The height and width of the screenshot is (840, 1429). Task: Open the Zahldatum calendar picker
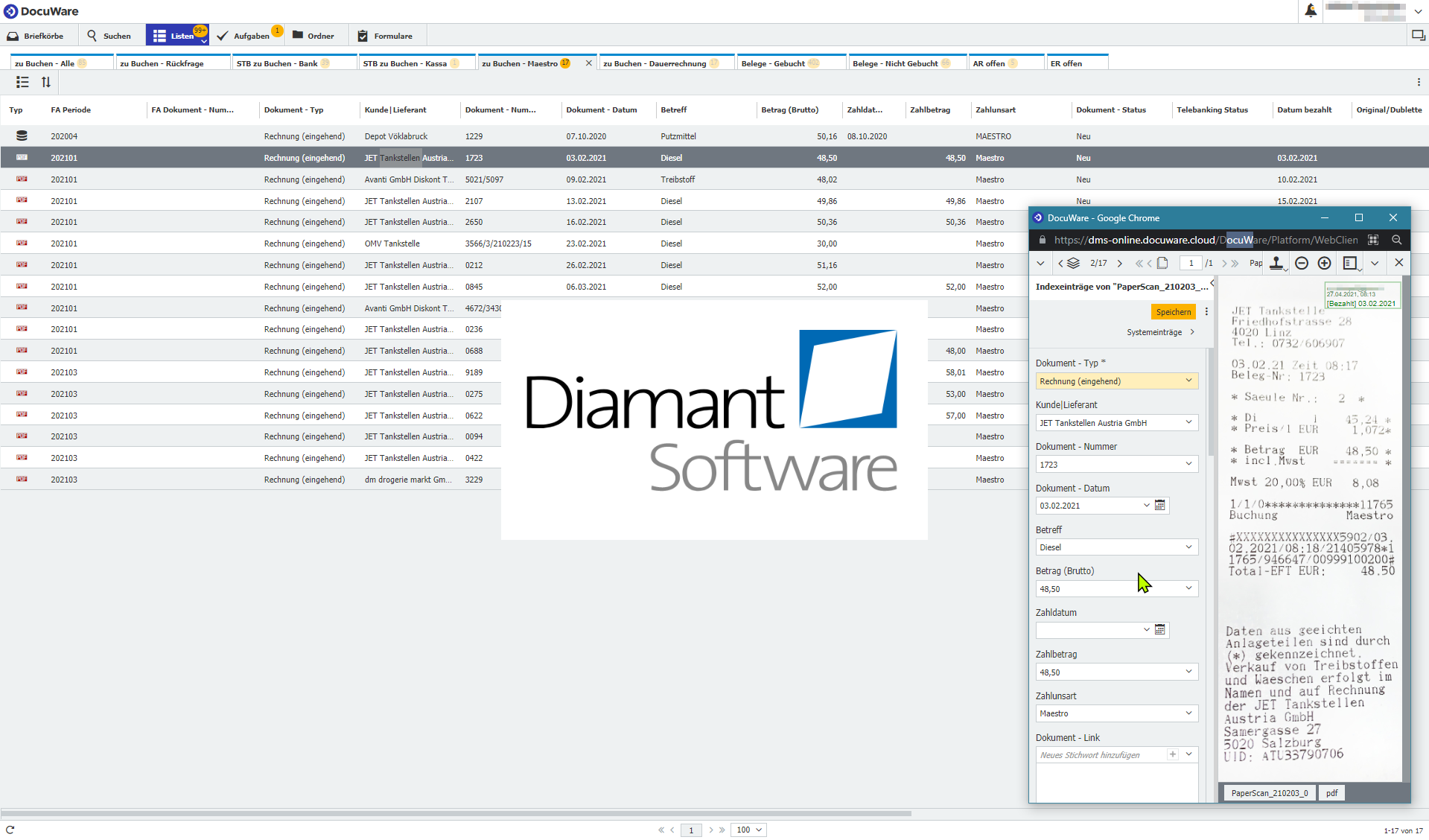[x=1159, y=630]
